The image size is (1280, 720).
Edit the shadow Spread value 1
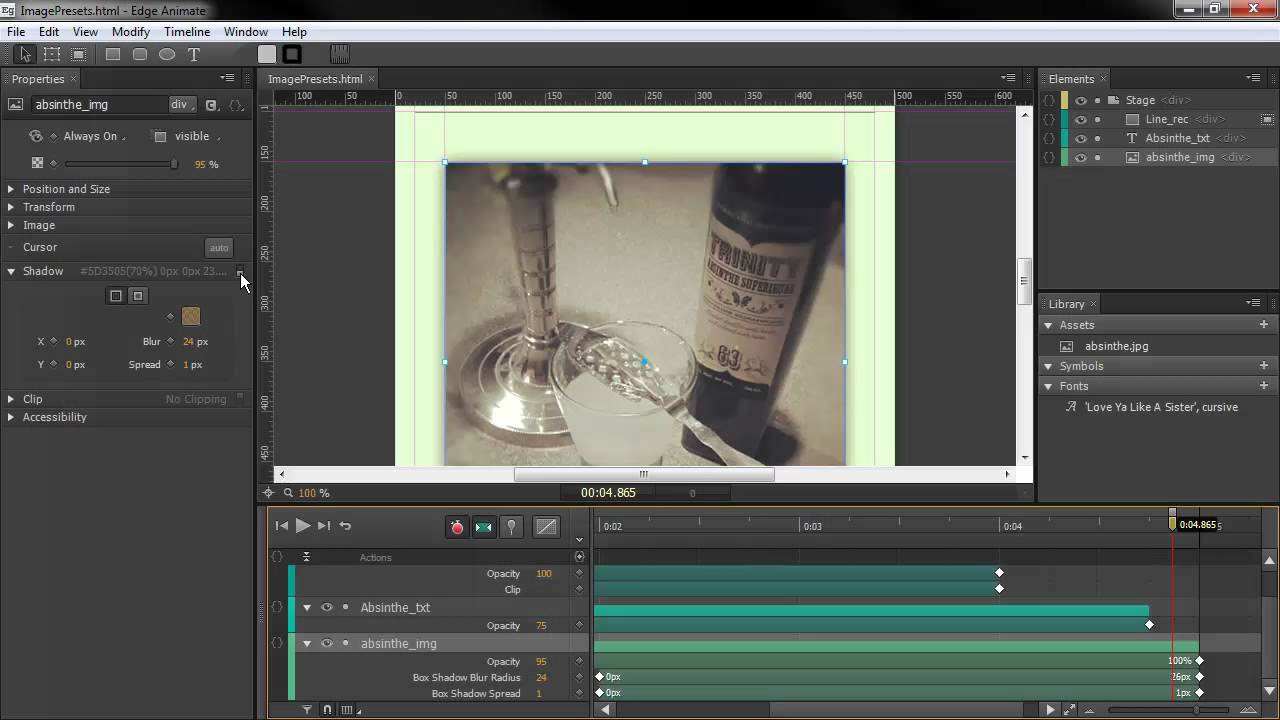click(186, 364)
